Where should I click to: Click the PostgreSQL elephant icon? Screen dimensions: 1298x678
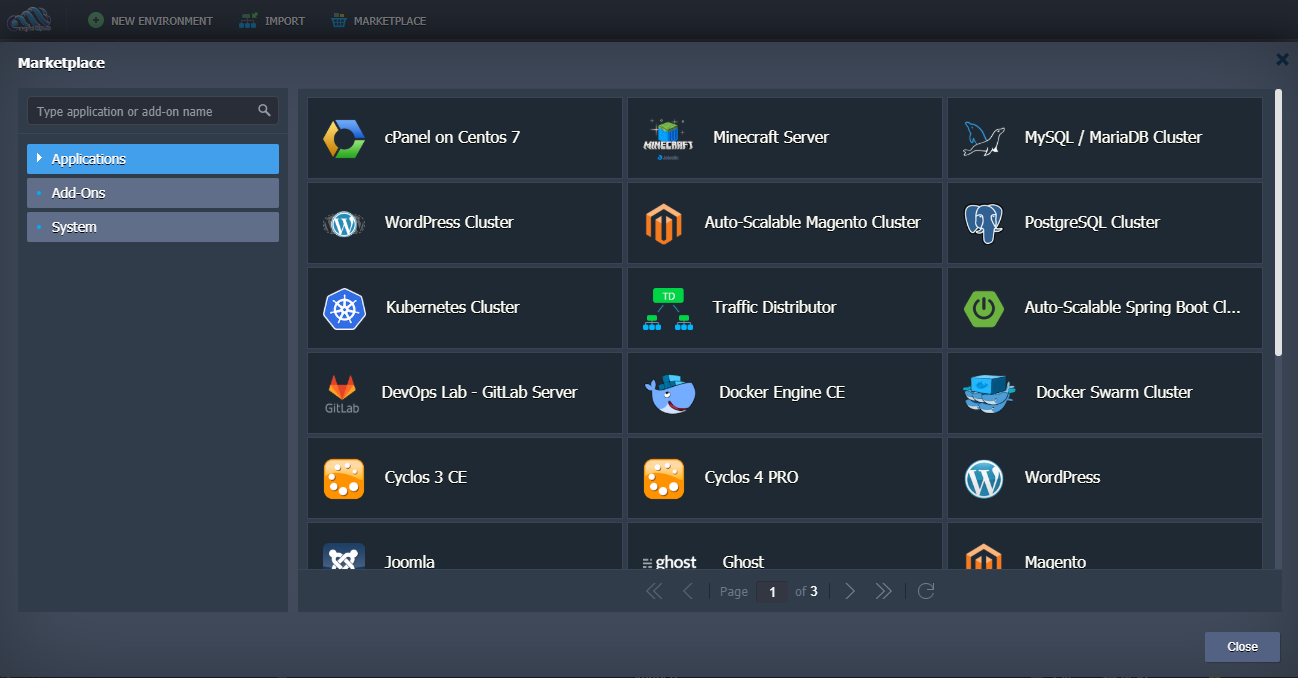[x=984, y=224]
